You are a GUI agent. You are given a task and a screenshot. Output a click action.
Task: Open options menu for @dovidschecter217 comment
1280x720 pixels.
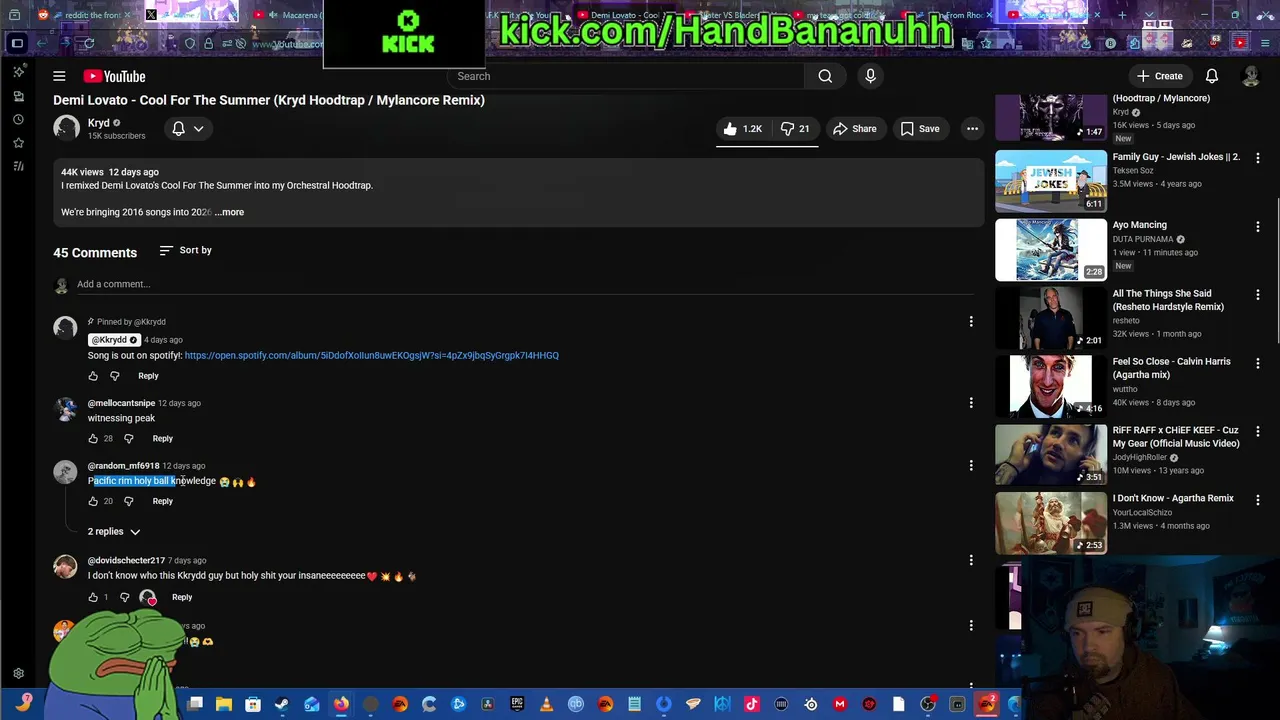(970, 560)
